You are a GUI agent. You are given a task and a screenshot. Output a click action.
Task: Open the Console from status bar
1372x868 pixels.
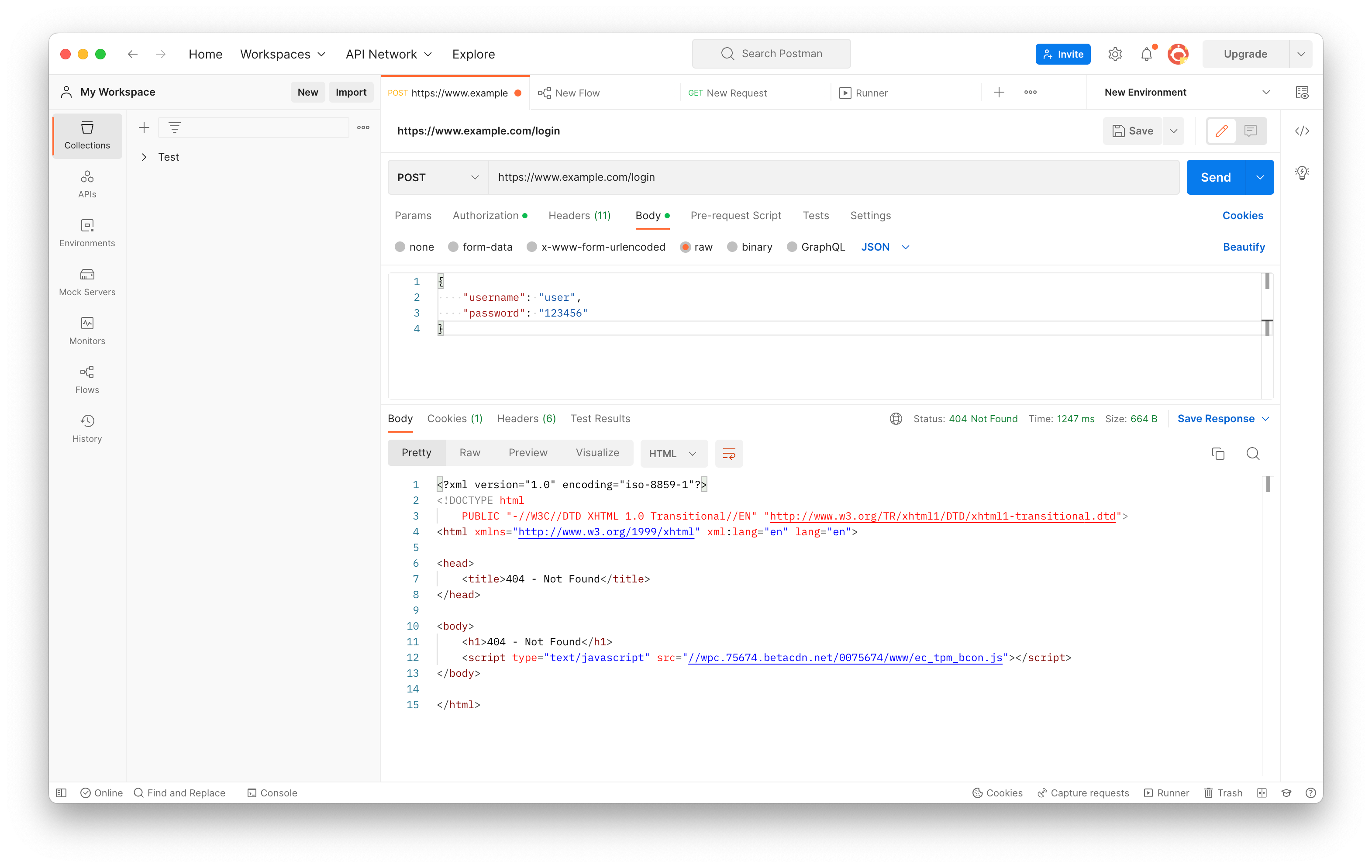(272, 793)
